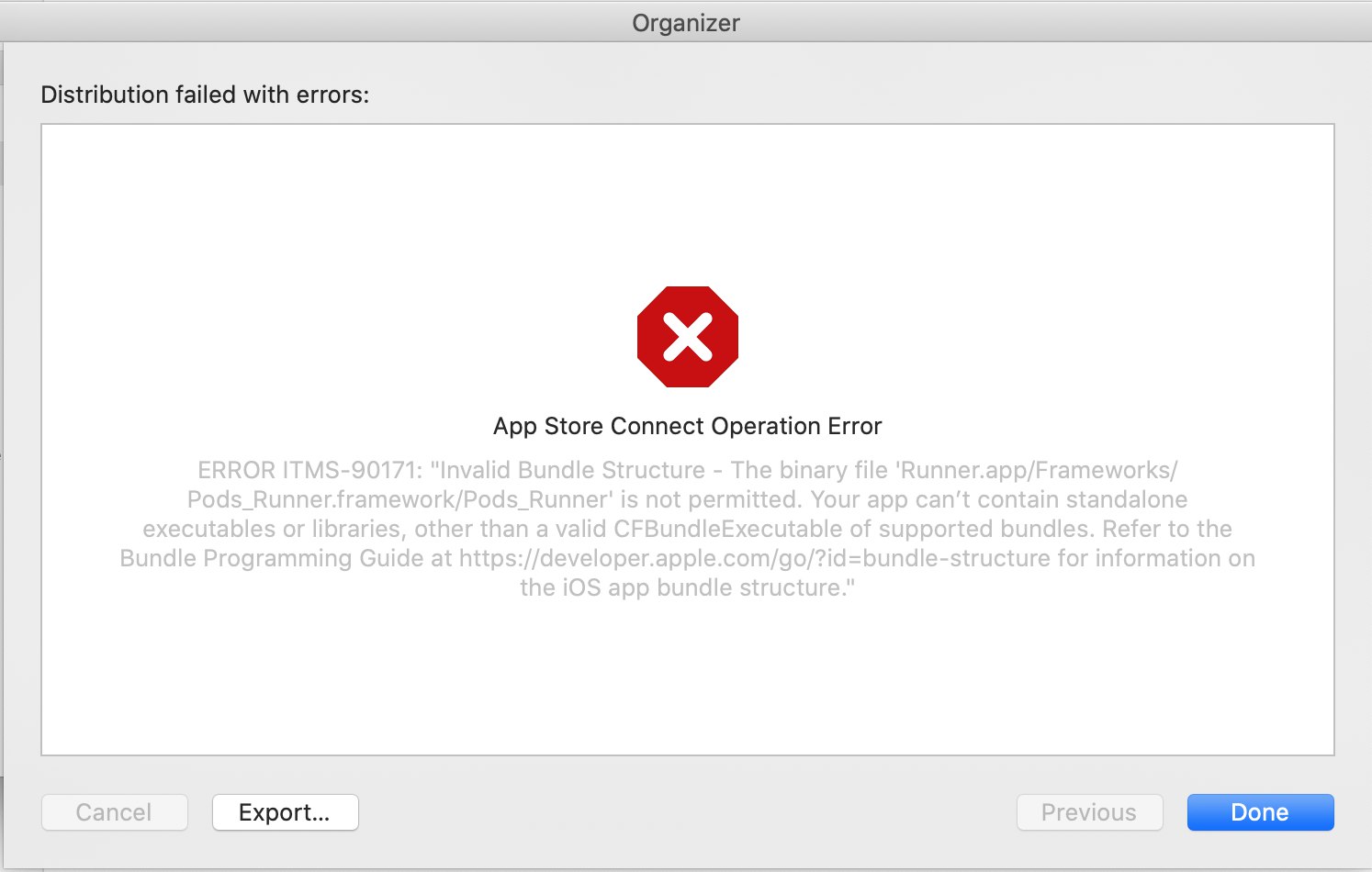Click the disabled Previous button

[1089, 812]
